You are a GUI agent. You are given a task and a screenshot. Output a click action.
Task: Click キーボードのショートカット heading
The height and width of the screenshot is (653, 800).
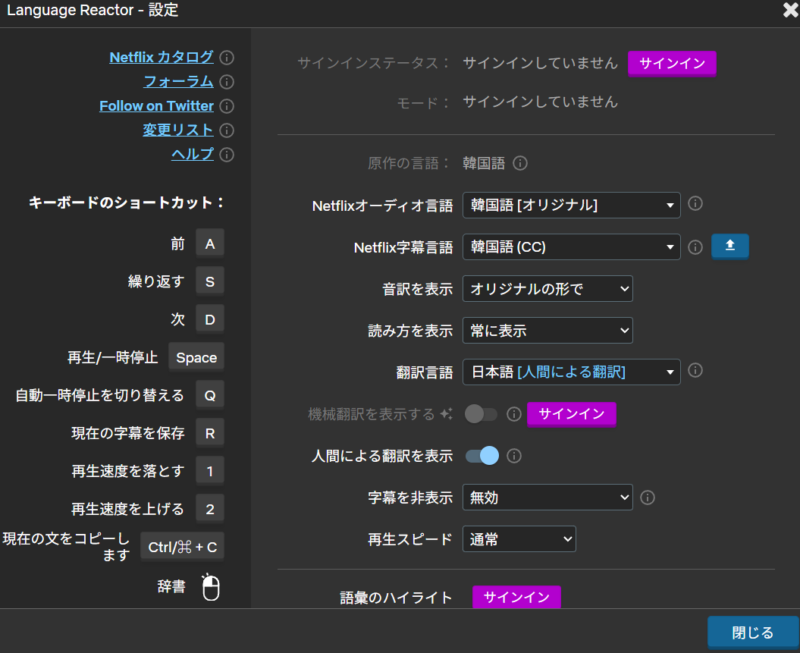pyautogui.click(x=126, y=203)
